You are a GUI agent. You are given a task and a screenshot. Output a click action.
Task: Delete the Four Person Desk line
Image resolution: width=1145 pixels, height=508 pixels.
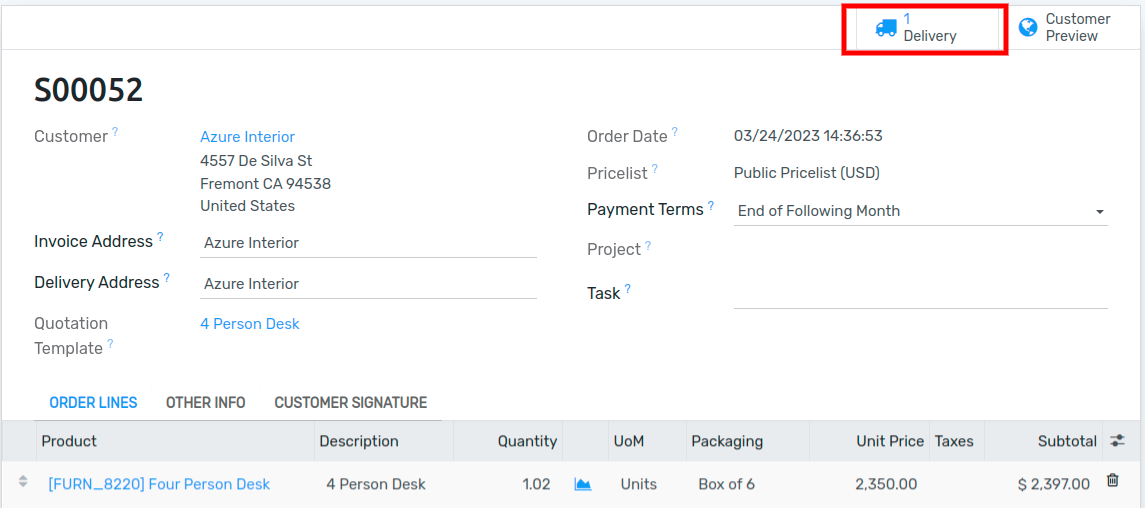point(1112,480)
